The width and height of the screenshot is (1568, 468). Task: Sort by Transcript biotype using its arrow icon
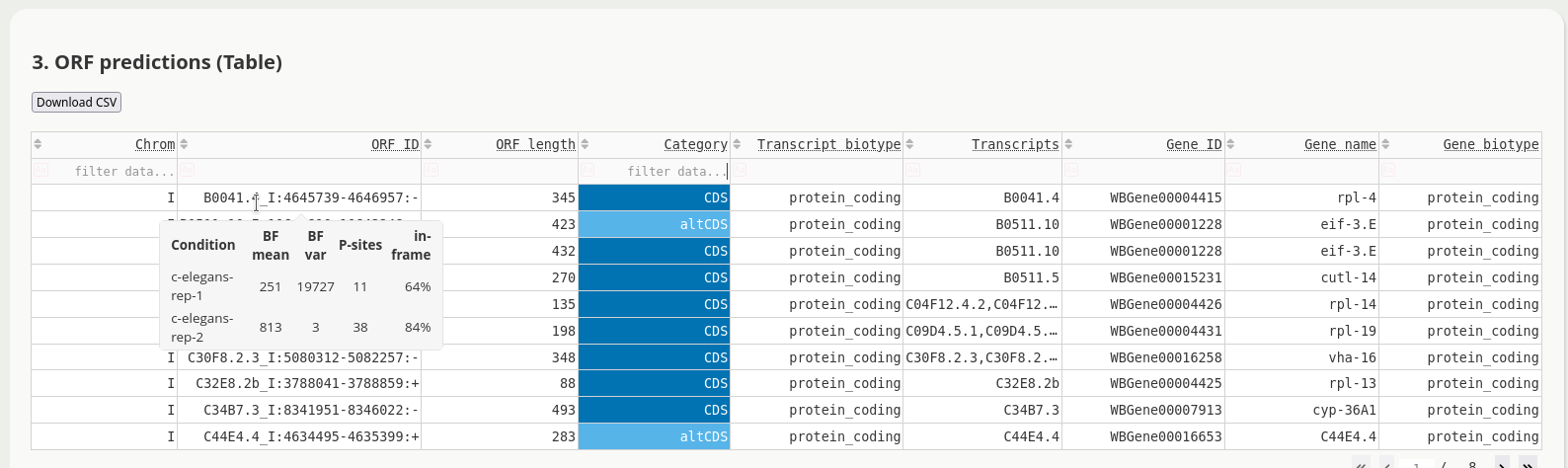click(x=737, y=144)
